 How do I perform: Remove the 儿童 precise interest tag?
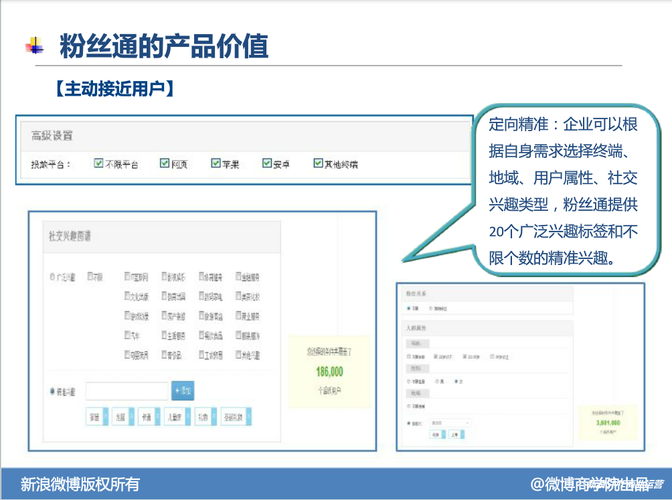(x=188, y=416)
